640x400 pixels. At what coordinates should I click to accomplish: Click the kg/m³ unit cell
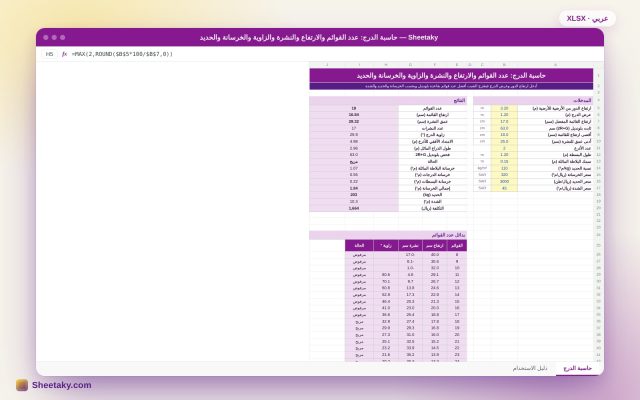482,168
